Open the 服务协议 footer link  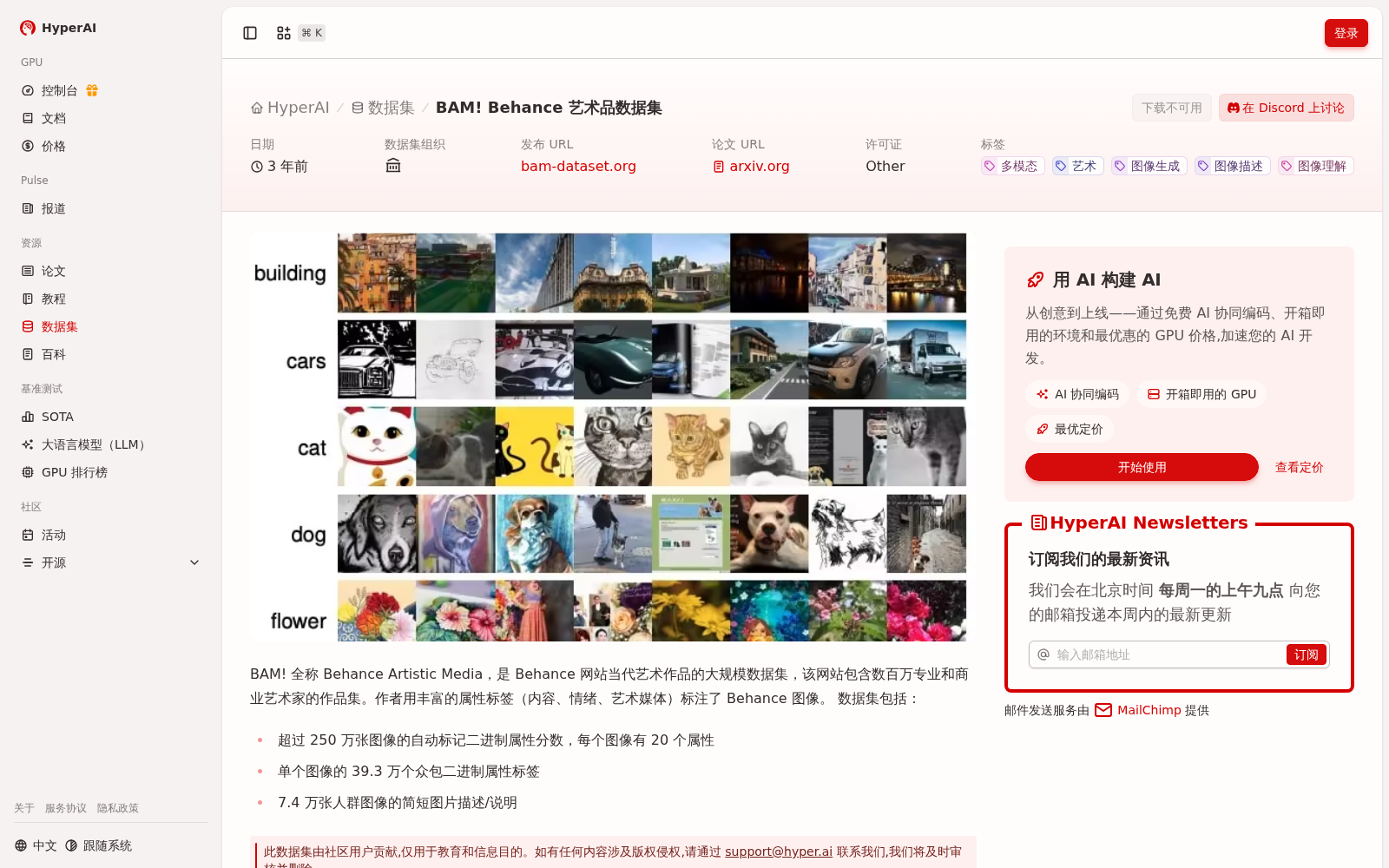(66, 808)
